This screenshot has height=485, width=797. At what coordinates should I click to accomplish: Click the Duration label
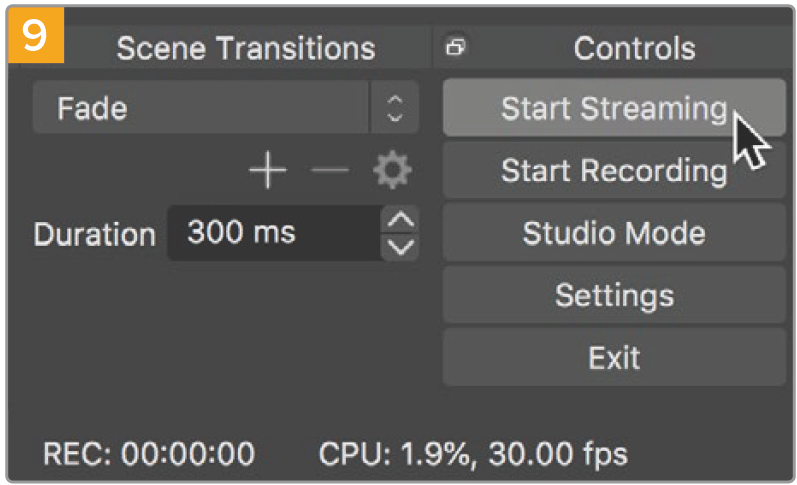[x=94, y=234]
